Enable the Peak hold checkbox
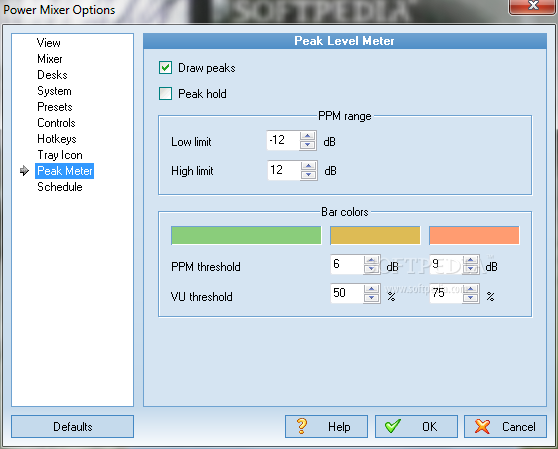This screenshot has width=558, height=449. [x=165, y=94]
